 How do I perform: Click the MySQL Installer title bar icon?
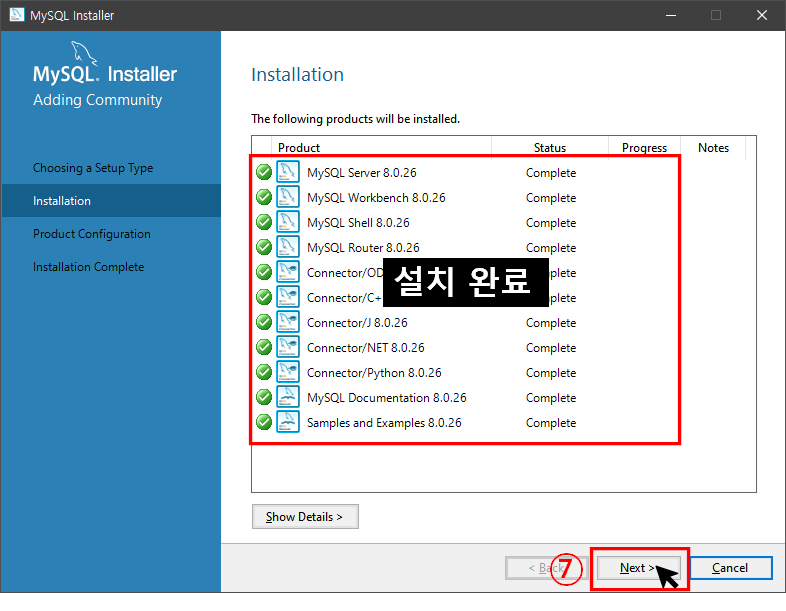pos(17,15)
